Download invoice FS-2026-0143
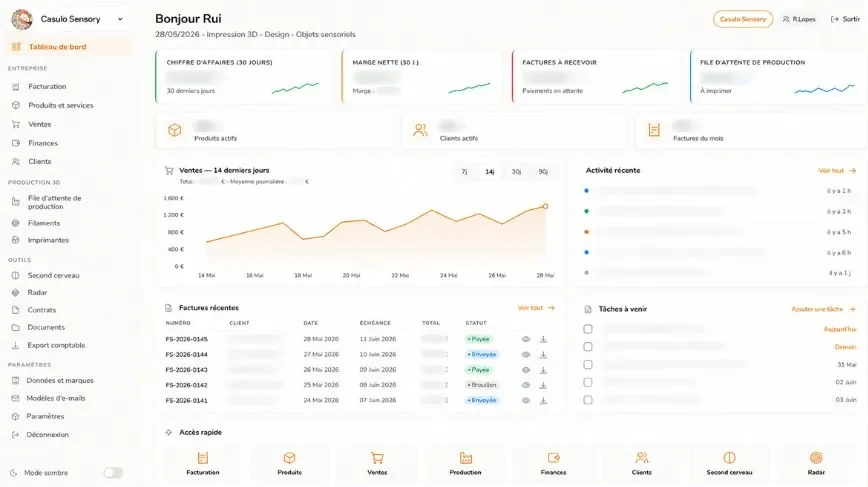Image resolution: width=868 pixels, height=487 pixels. 543,370
